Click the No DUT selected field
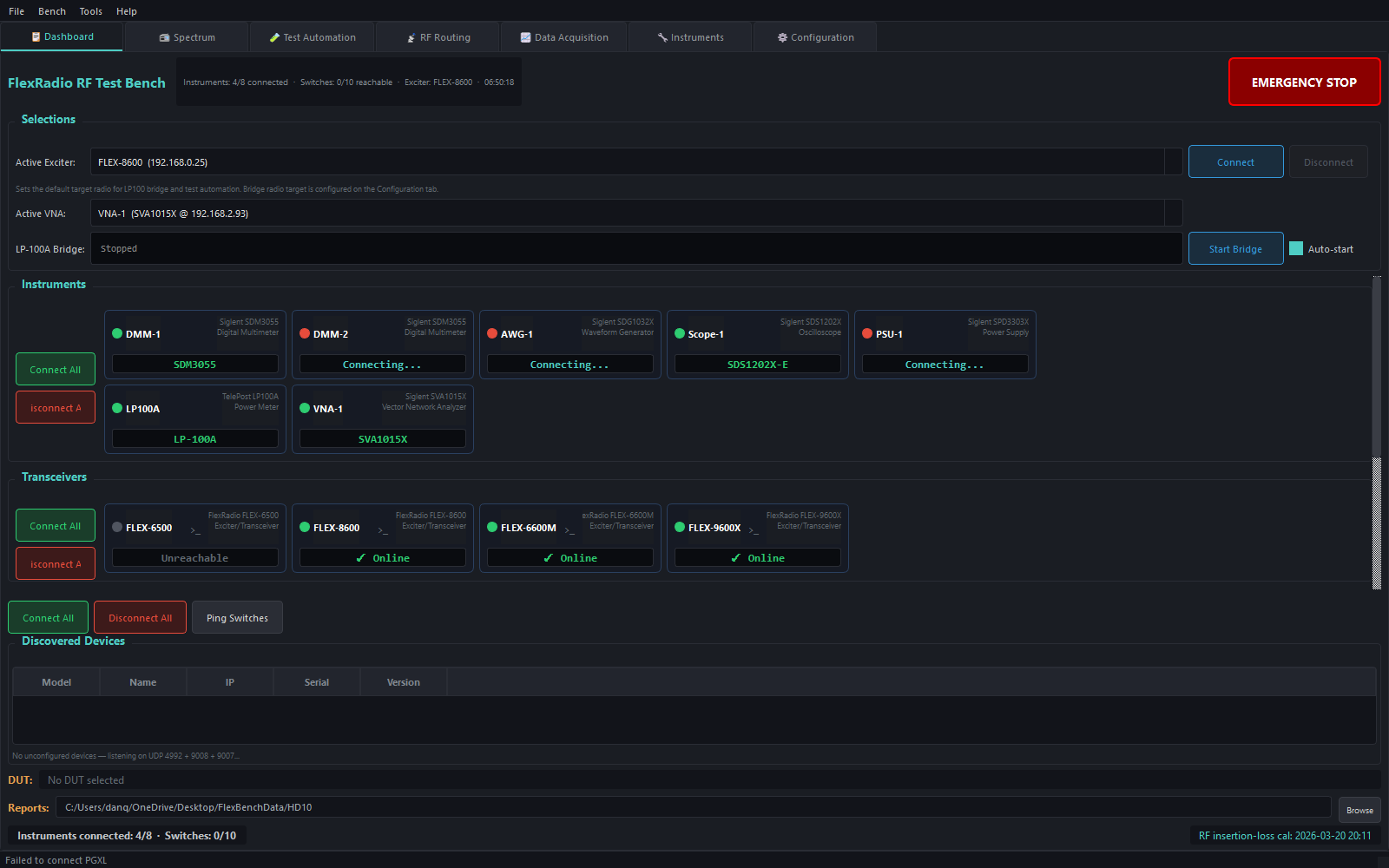Image resolution: width=1389 pixels, height=868 pixels. pos(709,780)
